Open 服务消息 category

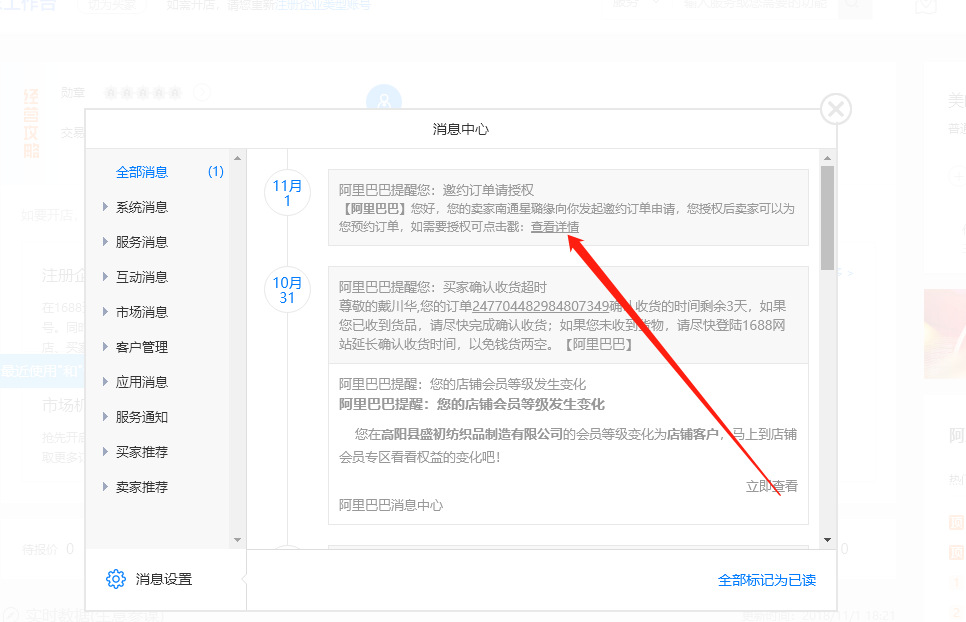coord(142,242)
